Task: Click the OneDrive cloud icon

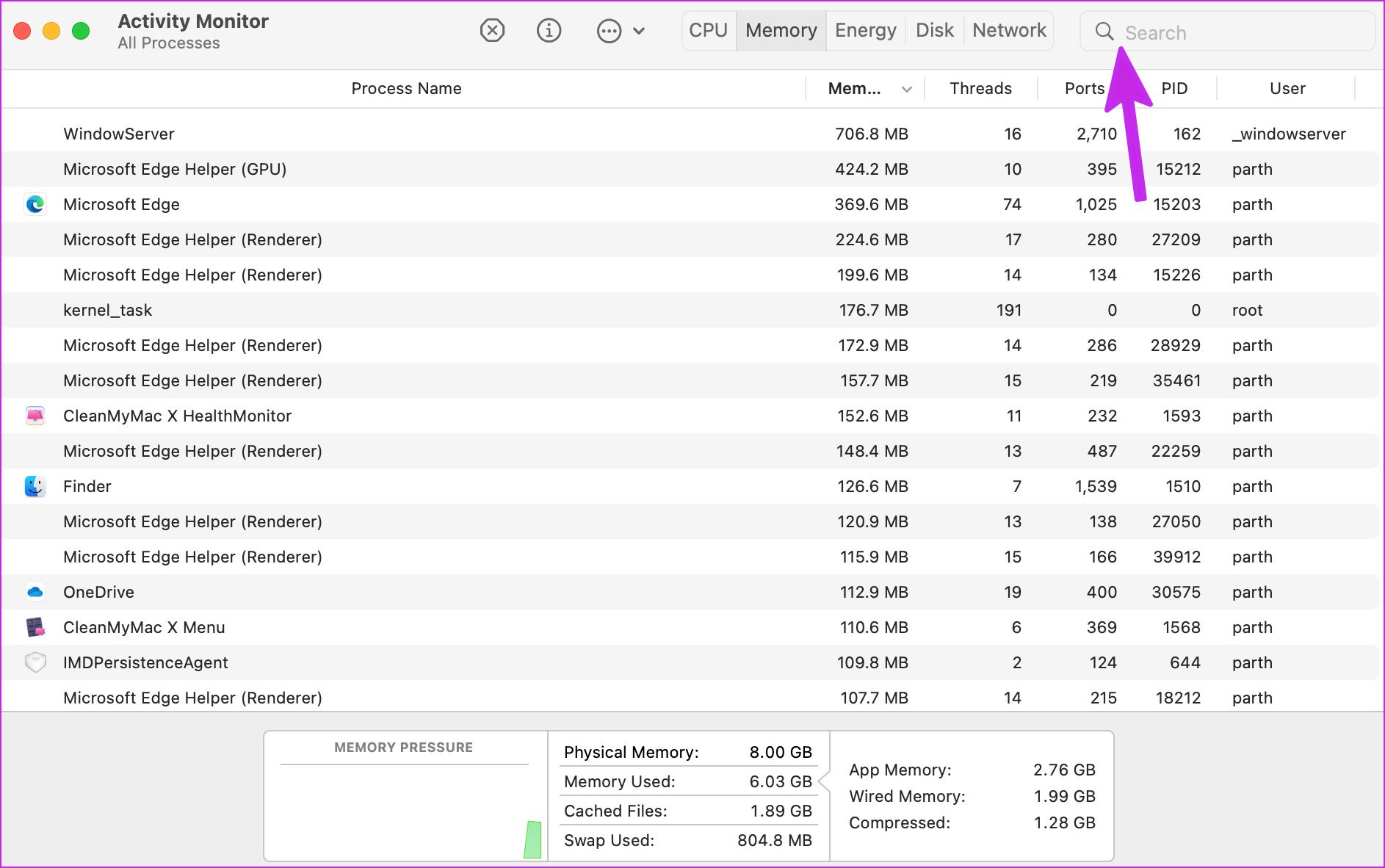Action: coord(35,592)
